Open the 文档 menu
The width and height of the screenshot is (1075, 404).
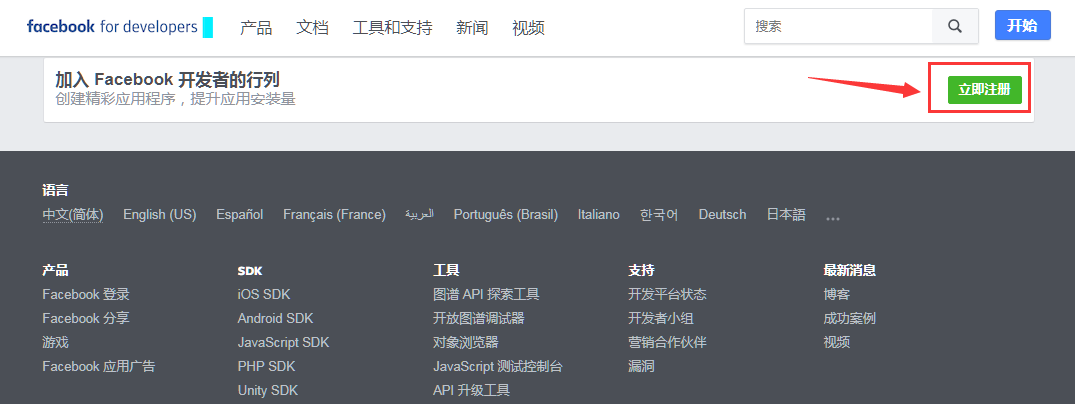313,27
